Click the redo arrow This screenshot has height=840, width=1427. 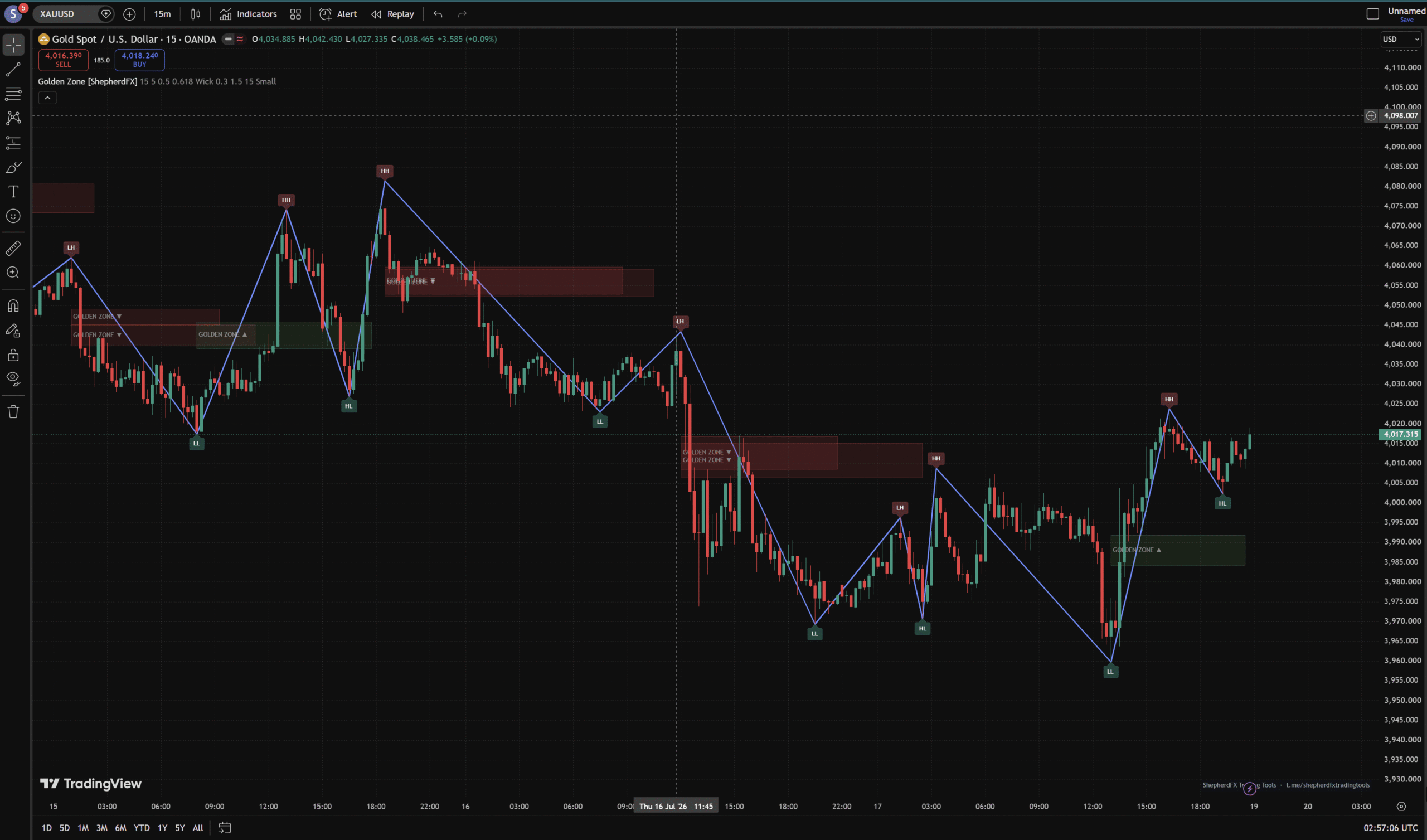click(462, 14)
